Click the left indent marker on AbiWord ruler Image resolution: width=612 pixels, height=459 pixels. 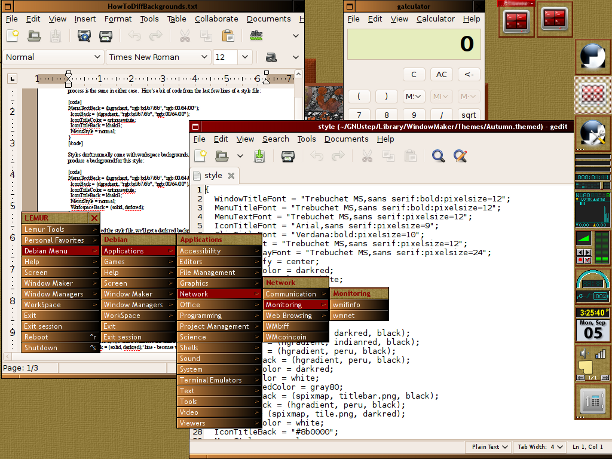pos(68,79)
